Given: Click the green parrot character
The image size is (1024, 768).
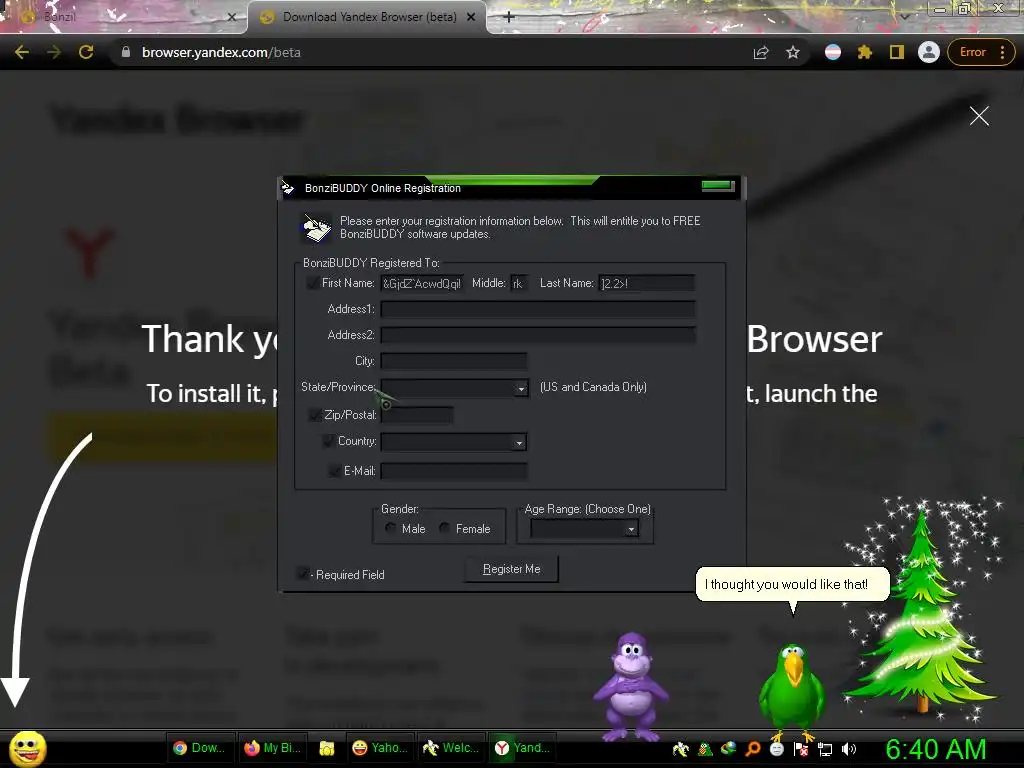Looking at the screenshot, I should point(792,691).
